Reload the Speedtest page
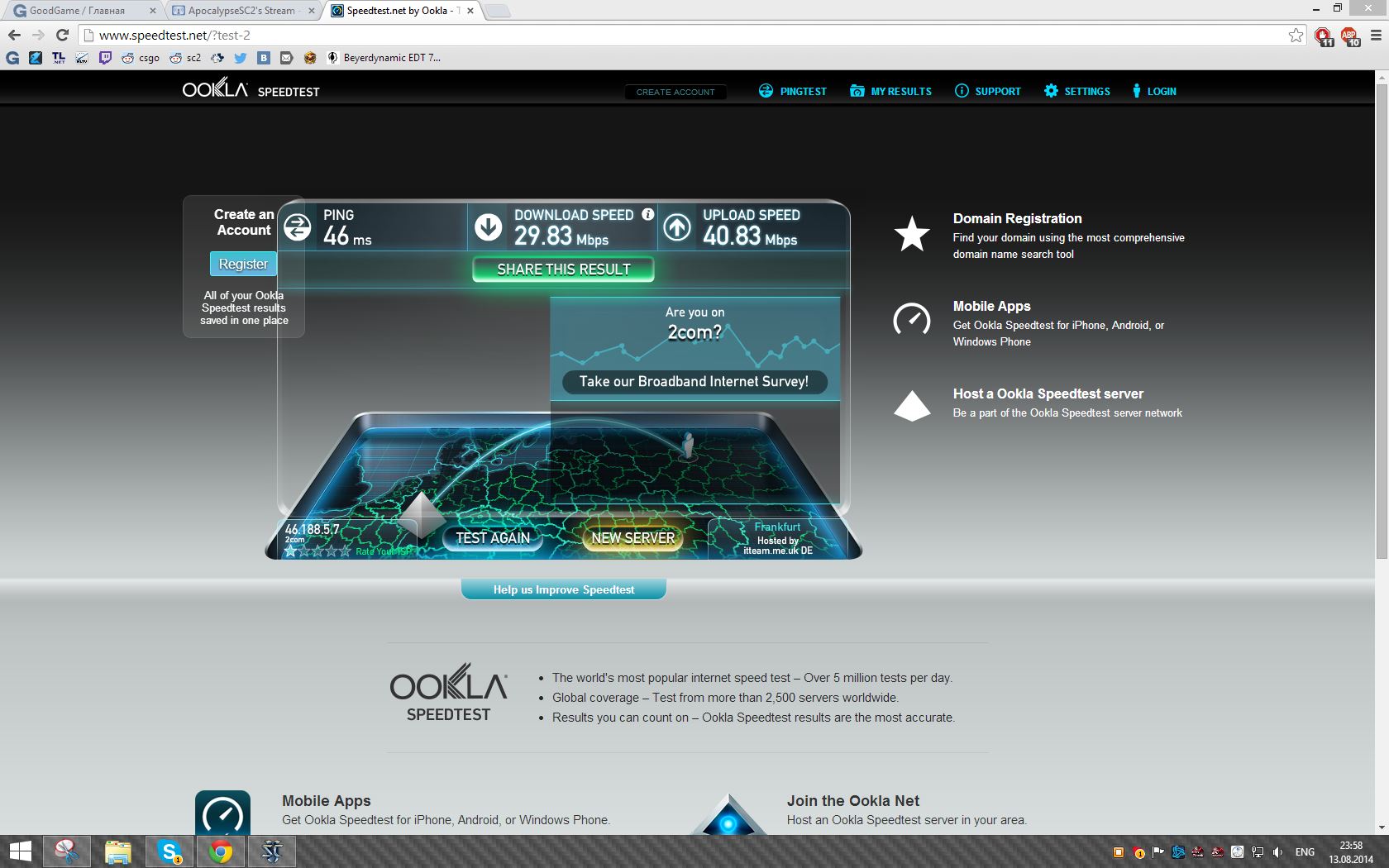Screen dimensions: 1389x868 coord(62,35)
